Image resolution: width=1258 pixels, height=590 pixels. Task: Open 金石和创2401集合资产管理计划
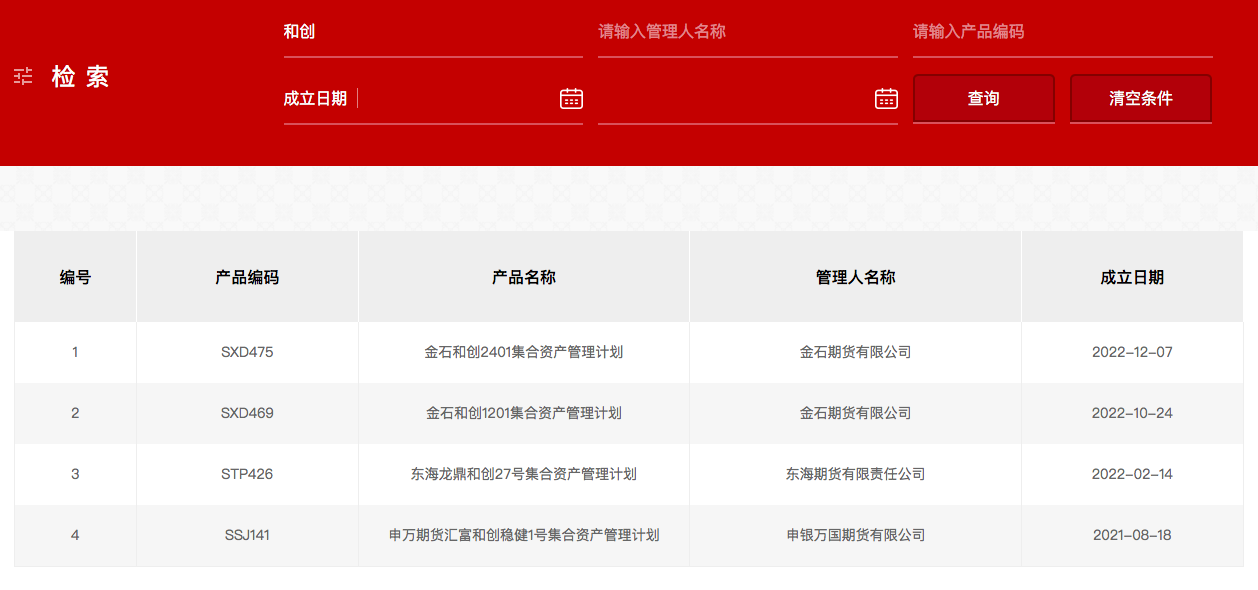click(524, 352)
